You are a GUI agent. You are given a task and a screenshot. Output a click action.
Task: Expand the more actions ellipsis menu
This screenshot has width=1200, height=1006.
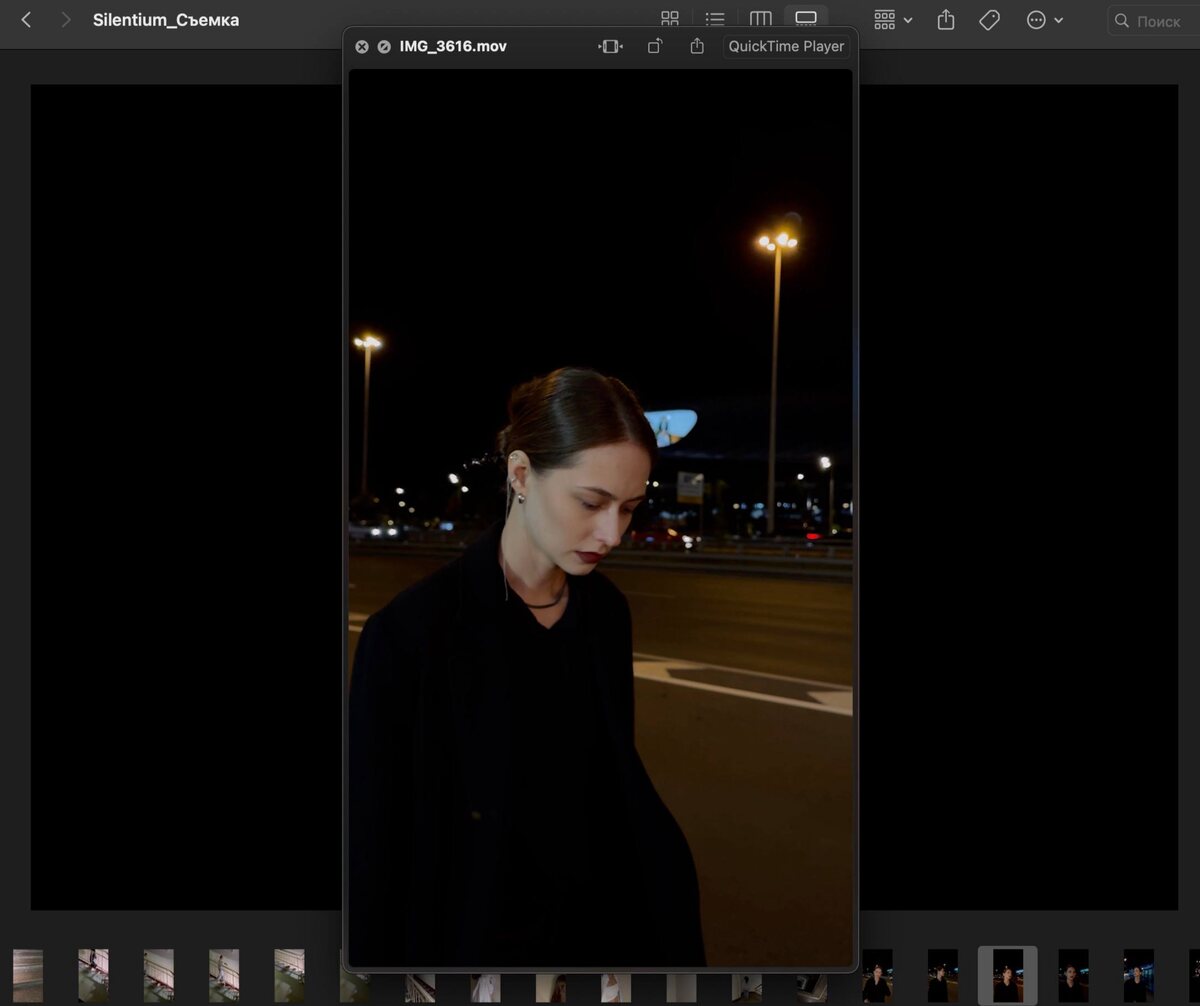1044,20
